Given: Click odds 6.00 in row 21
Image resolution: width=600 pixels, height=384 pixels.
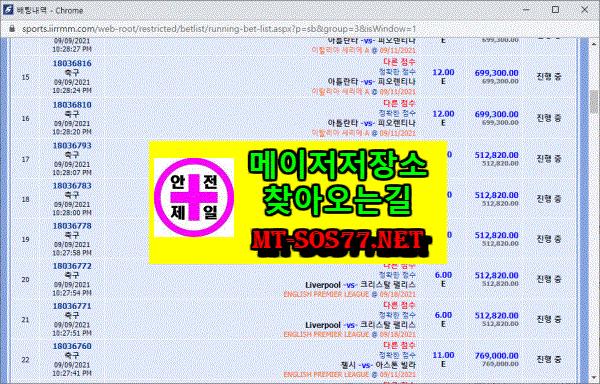Looking at the screenshot, I should click(443, 316).
